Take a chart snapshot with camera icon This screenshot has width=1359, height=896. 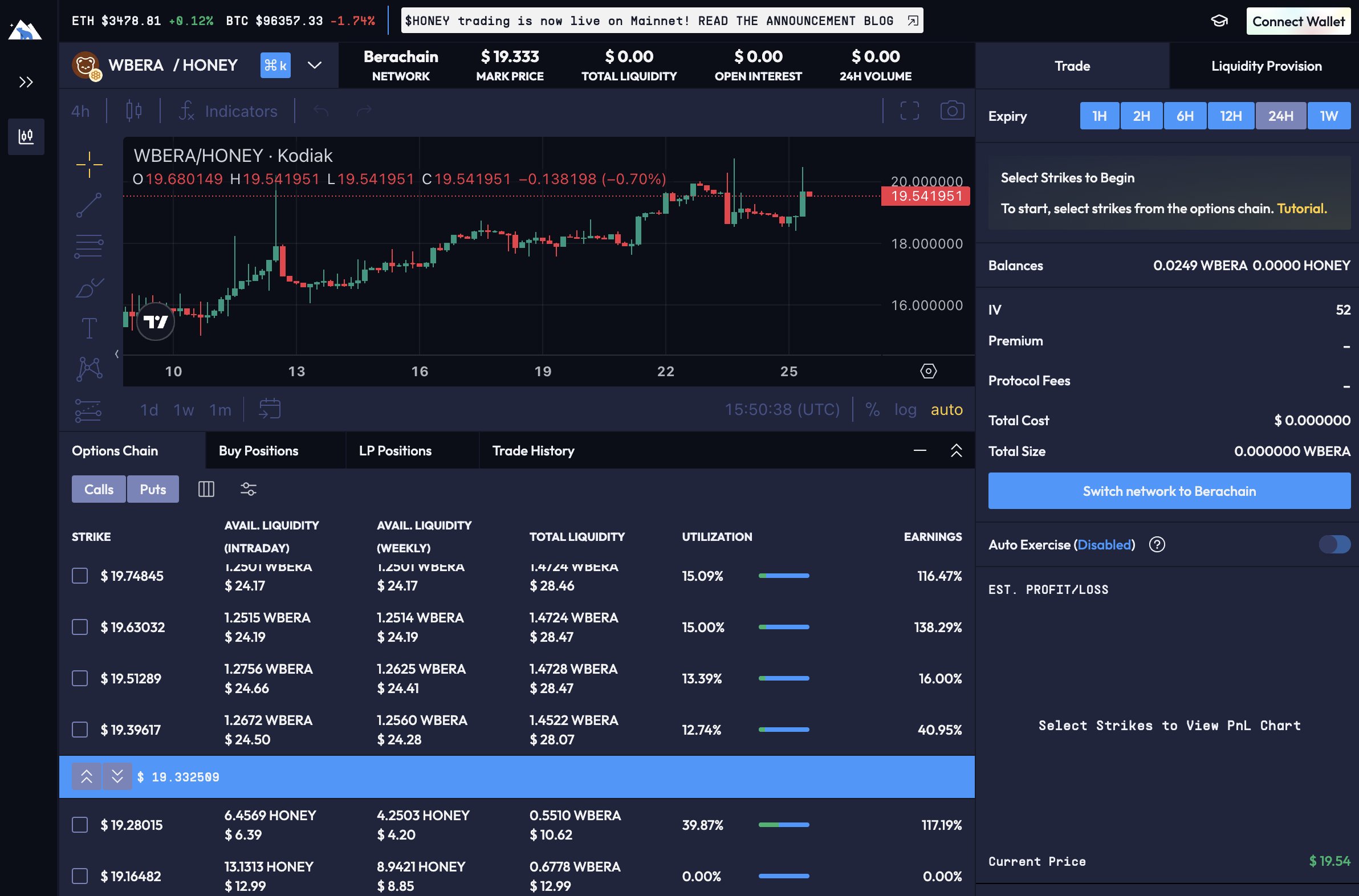click(x=952, y=110)
